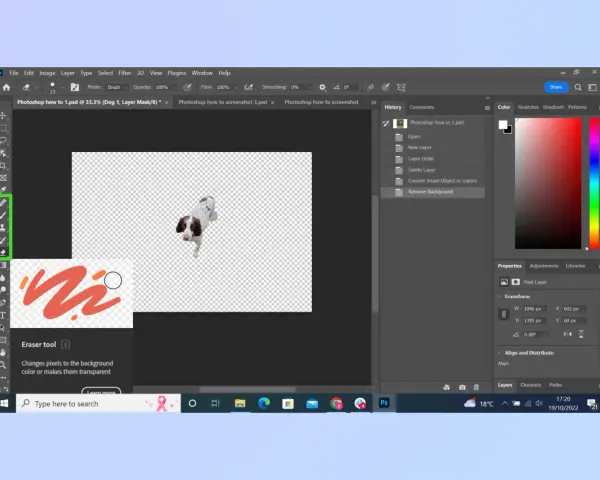Select the Spot Healing Brush tool
Screen dimensions: 600x480
point(3,202)
